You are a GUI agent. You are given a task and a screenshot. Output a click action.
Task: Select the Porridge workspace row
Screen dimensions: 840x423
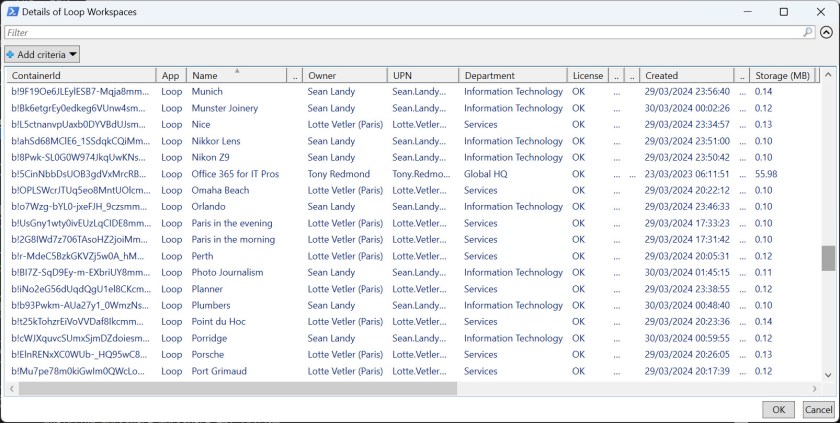[x=413, y=338]
